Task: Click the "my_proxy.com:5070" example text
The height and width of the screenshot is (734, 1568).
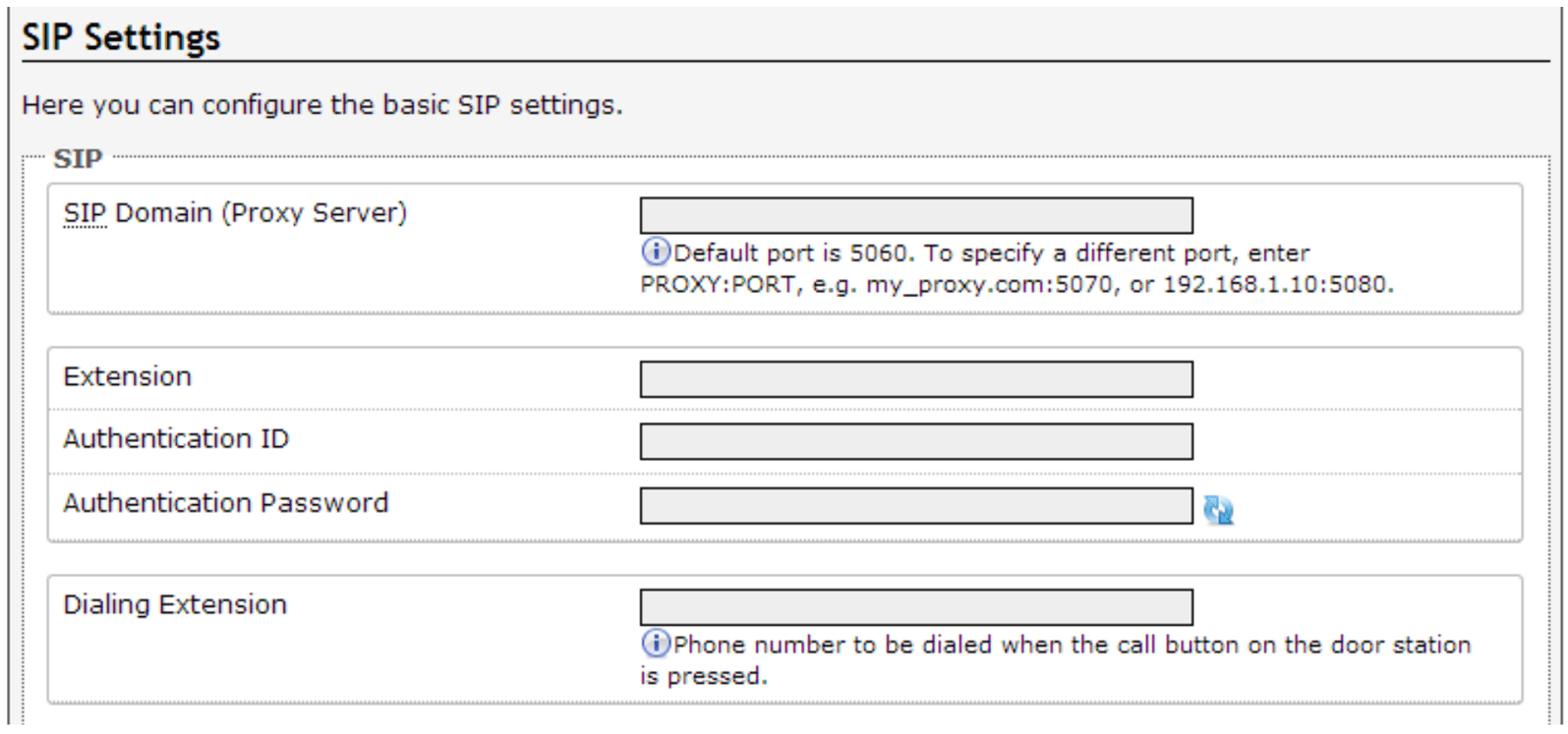Action: (989, 285)
